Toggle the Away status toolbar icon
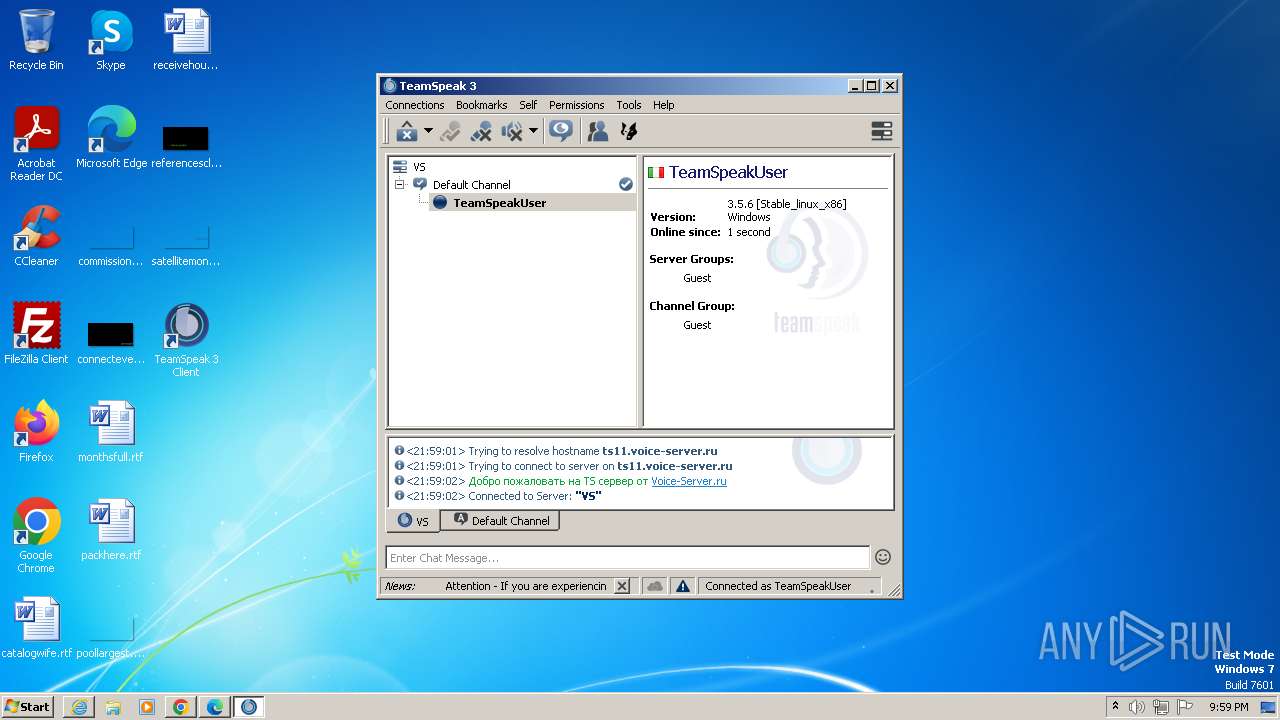 [x=450, y=131]
